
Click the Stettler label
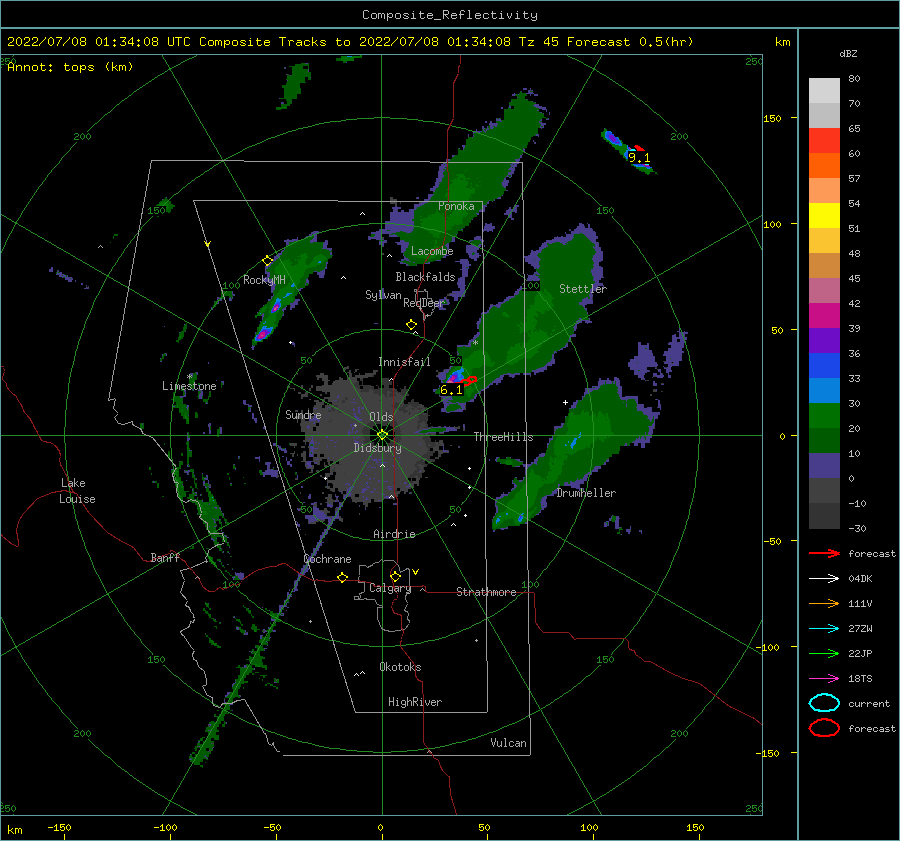click(x=583, y=289)
